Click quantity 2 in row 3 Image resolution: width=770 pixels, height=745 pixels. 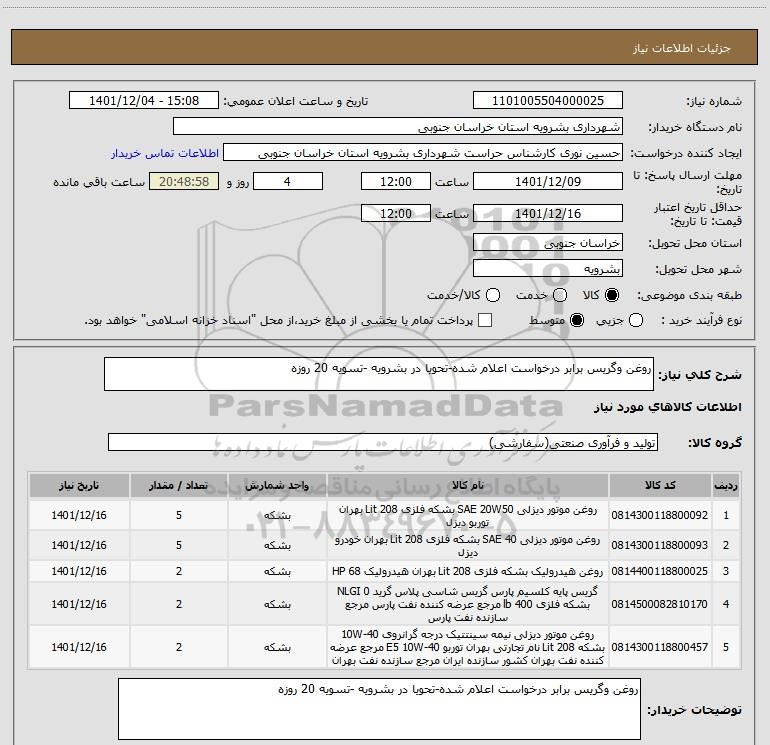179,571
